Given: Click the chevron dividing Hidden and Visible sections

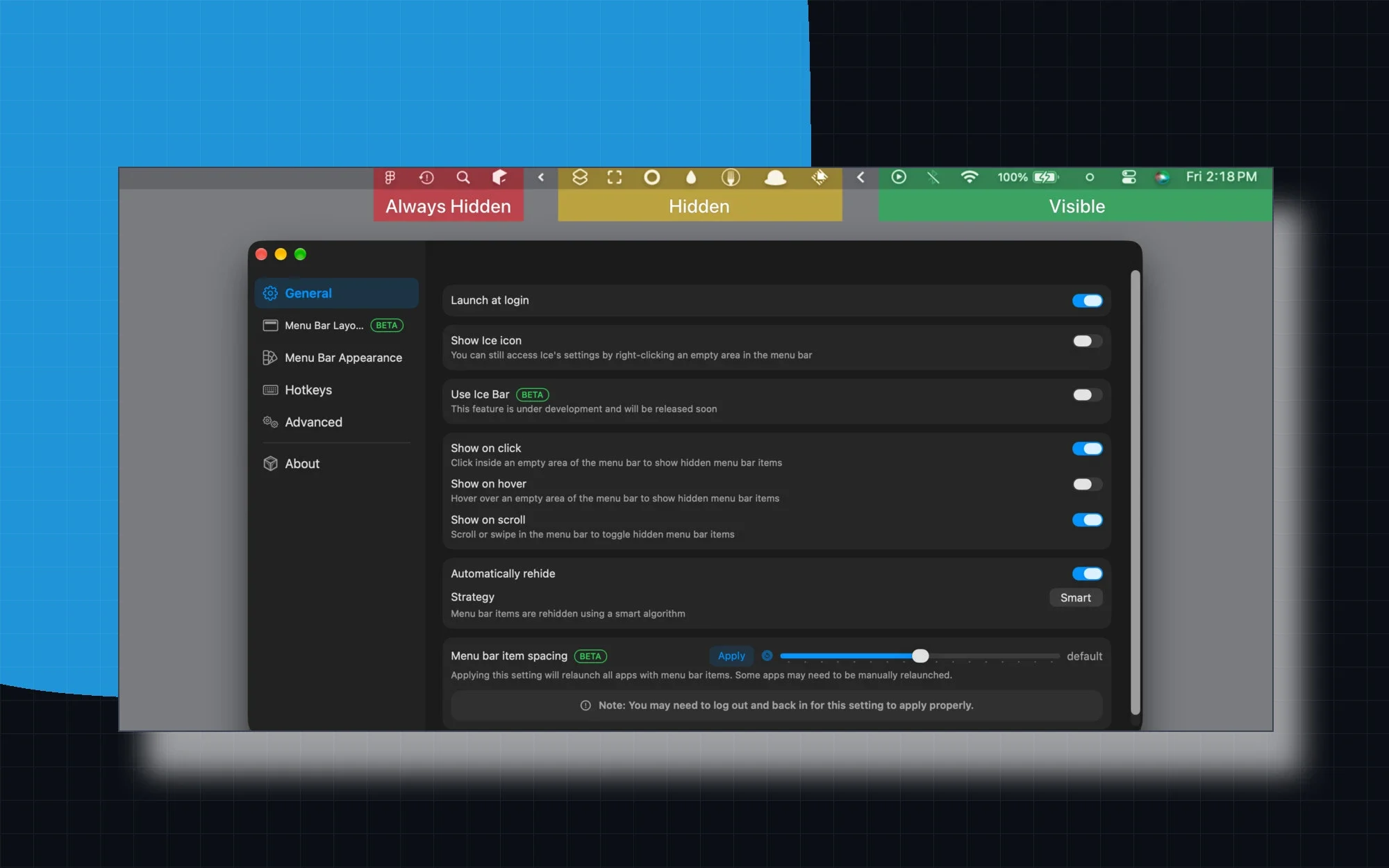Looking at the screenshot, I should [860, 177].
